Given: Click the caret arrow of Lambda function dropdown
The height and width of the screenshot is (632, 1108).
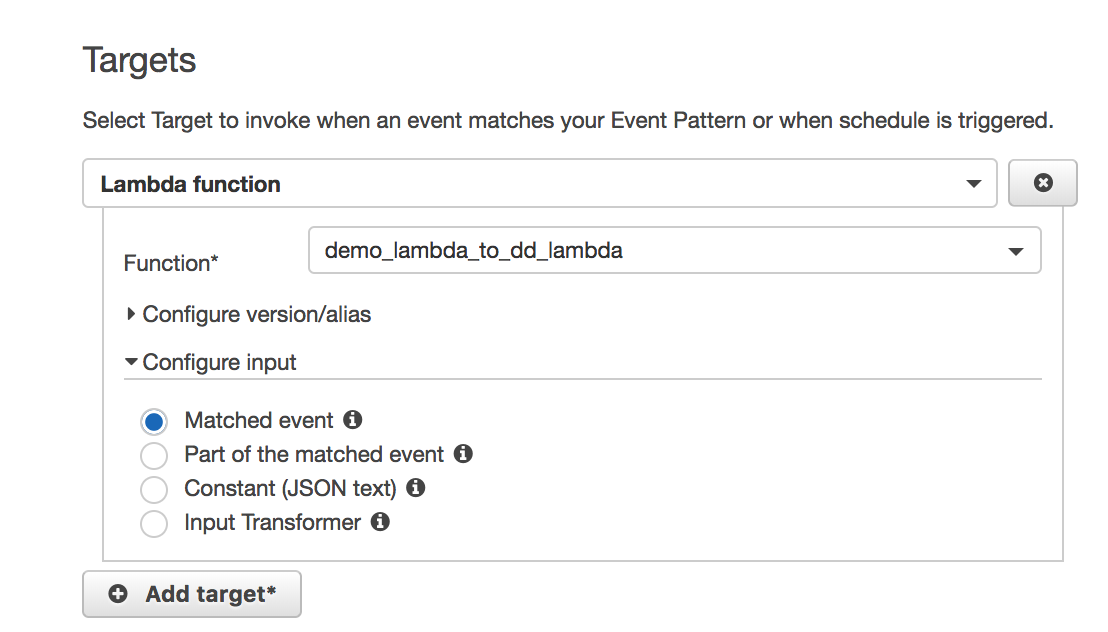Looking at the screenshot, I should (973, 184).
